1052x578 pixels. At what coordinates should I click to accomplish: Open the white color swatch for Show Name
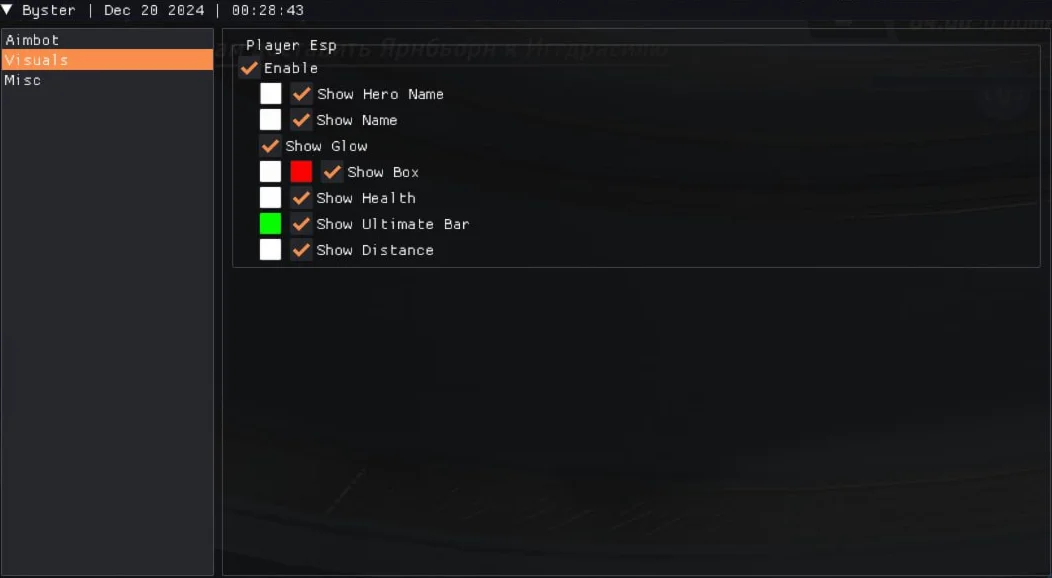click(270, 120)
